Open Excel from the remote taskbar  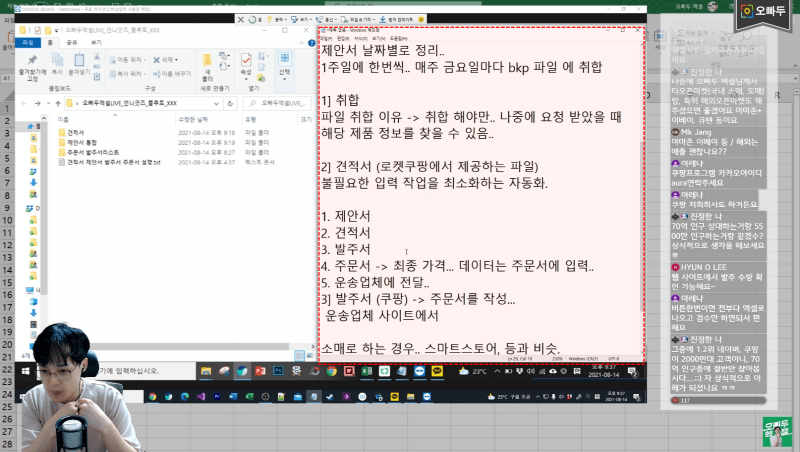[x=367, y=371]
